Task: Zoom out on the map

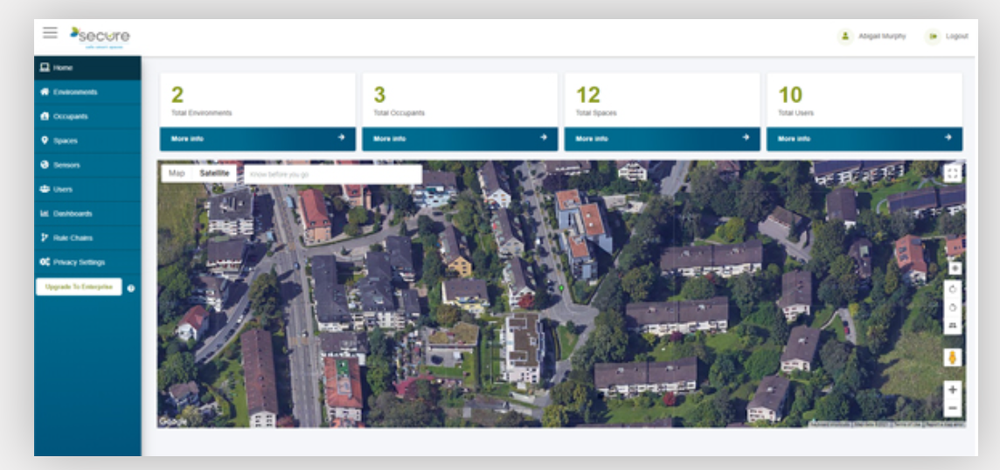Action: pyautogui.click(x=953, y=408)
